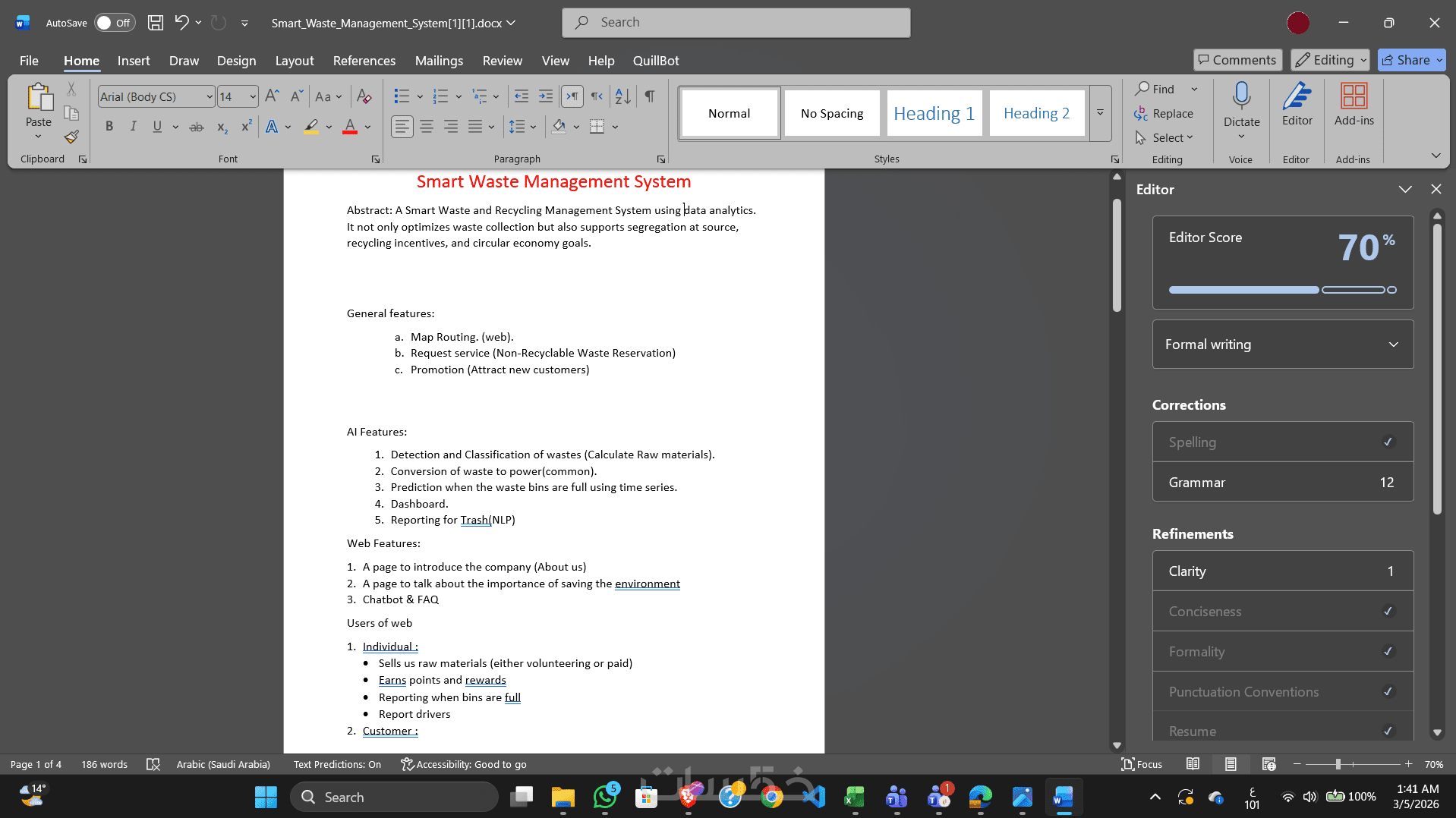This screenshot has height=818, width=1456.
Task: Click the Undo icon
Action: pyautogui.click(x=181, y=23)
